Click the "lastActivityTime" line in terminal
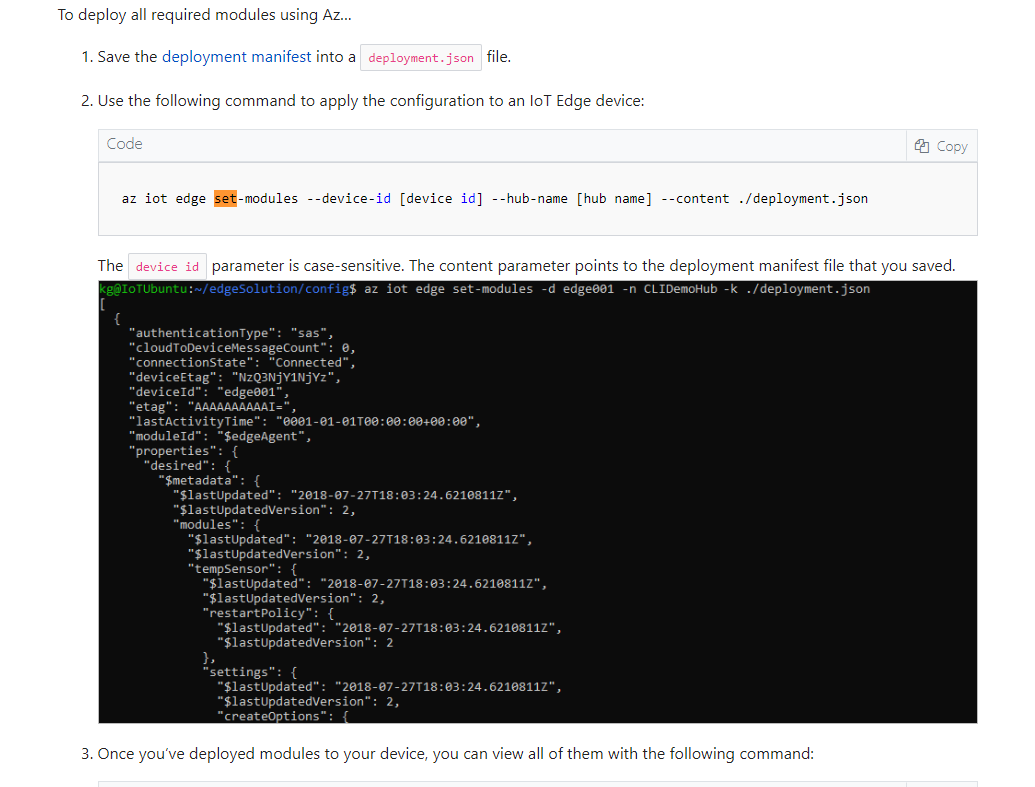 coord(305,421)
